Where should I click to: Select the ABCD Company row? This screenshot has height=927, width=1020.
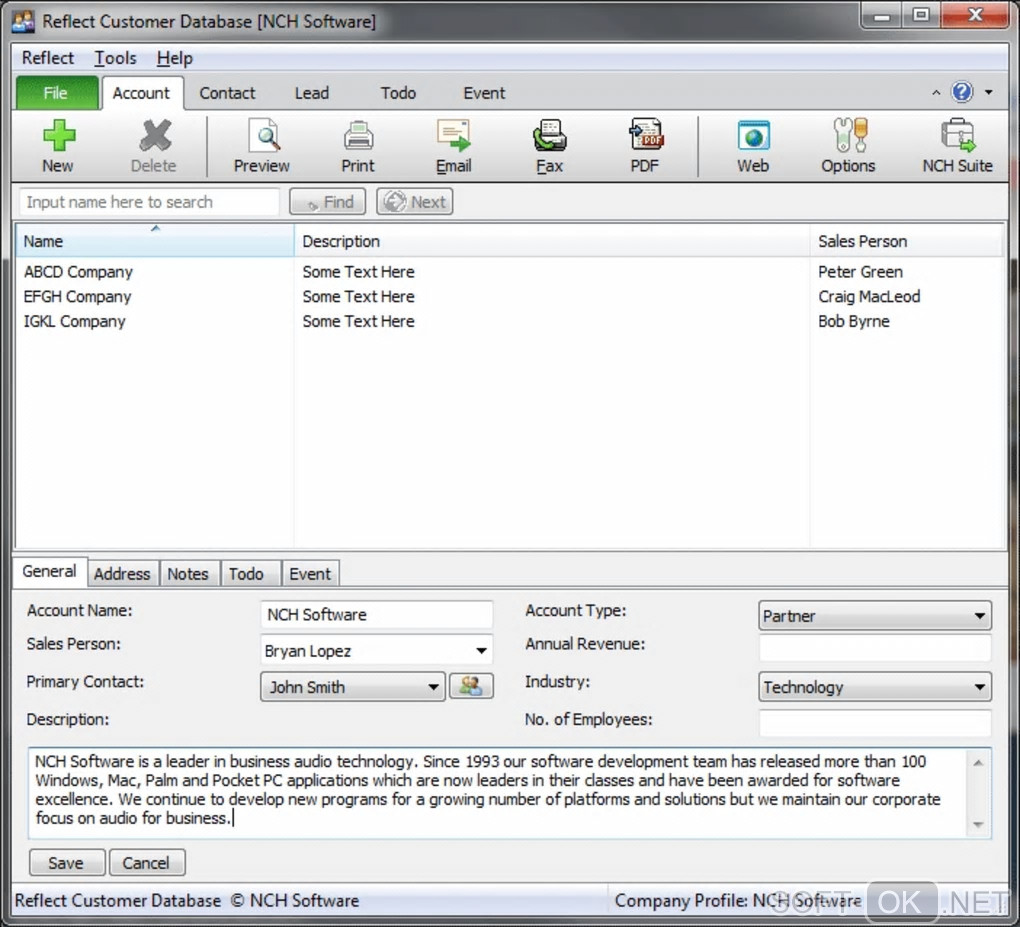click(509, 271)
